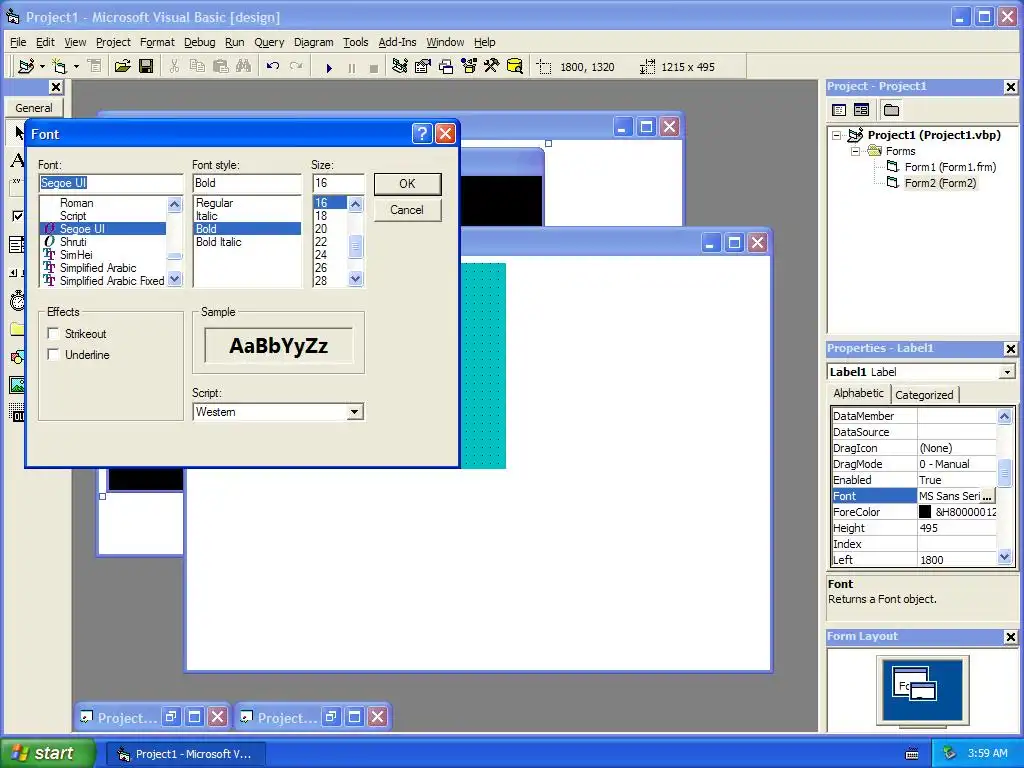Open the Properties Window toolbar icon
This screenshot has height=768, width=1024.
423,67
